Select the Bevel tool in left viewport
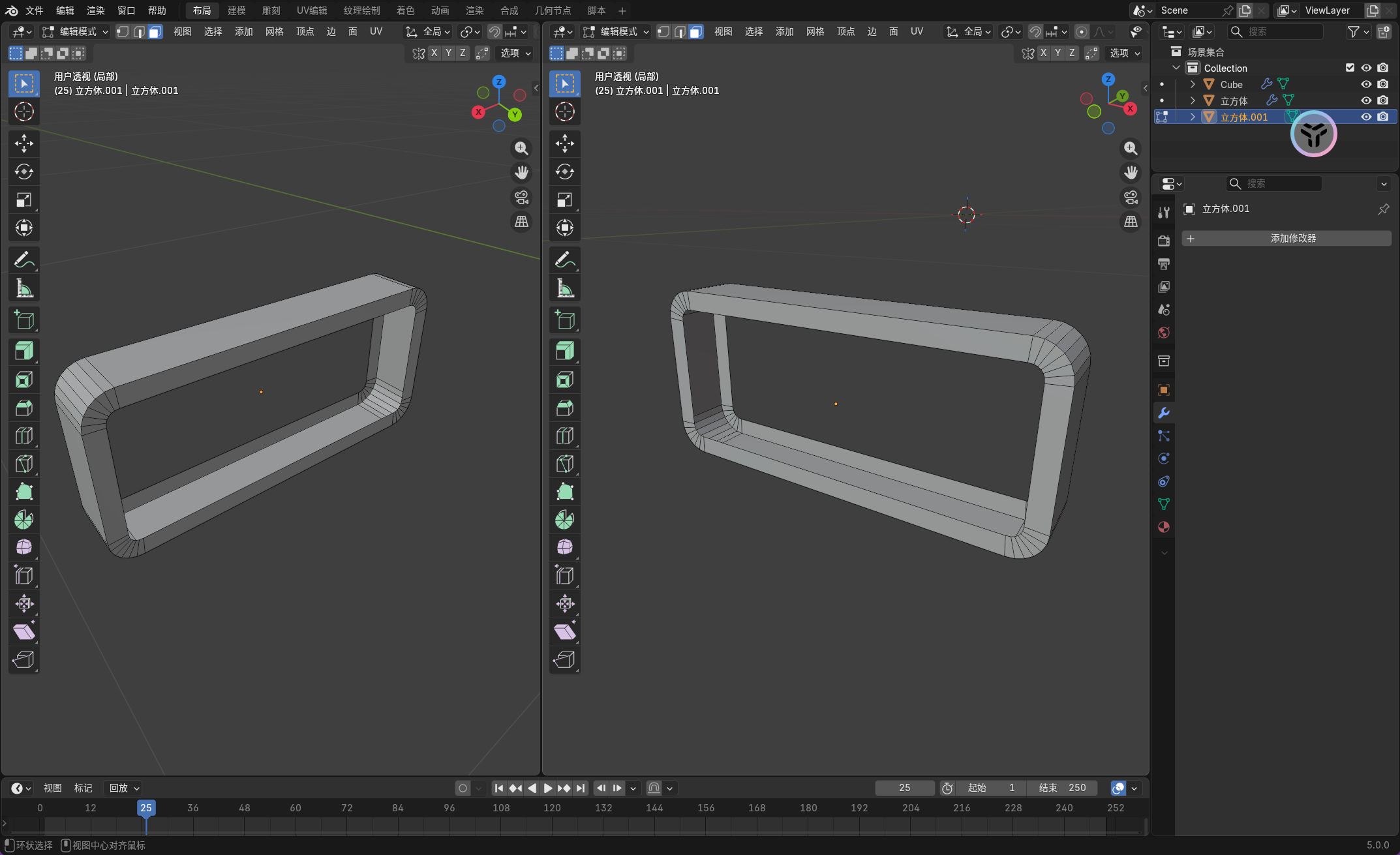 click(x=24, y=408)
